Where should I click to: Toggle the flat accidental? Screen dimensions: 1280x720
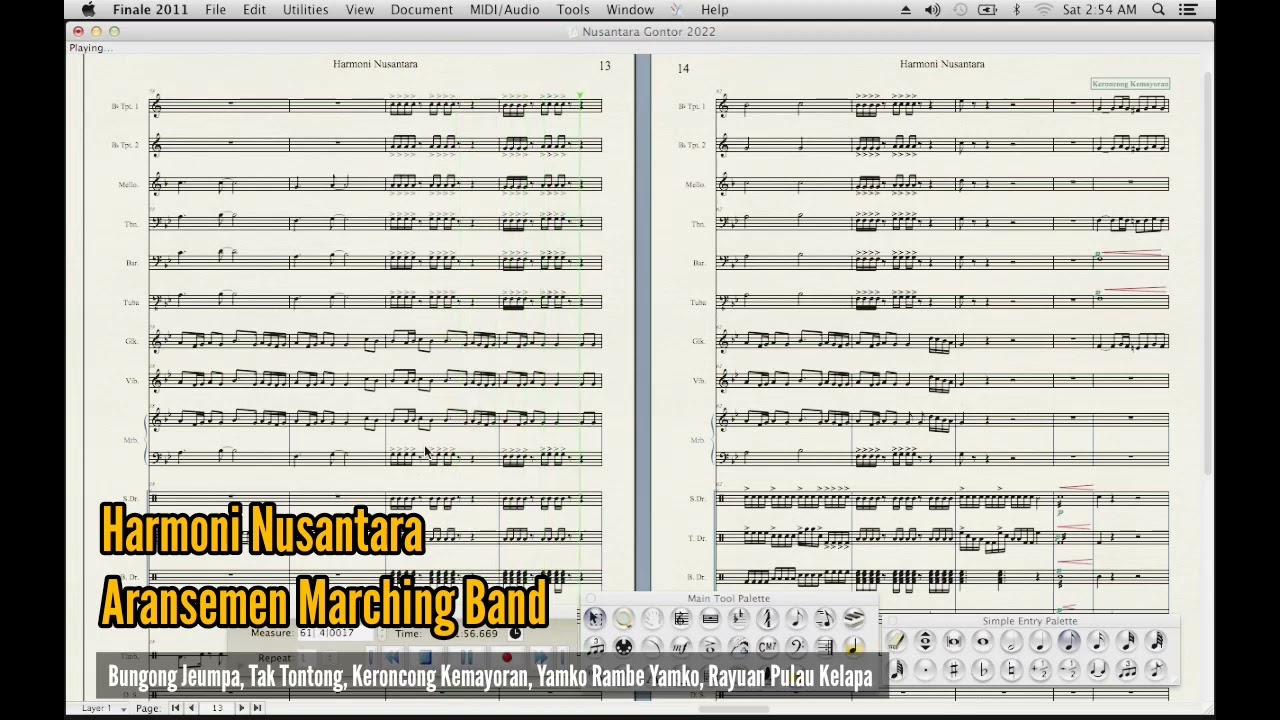(982, 670)
